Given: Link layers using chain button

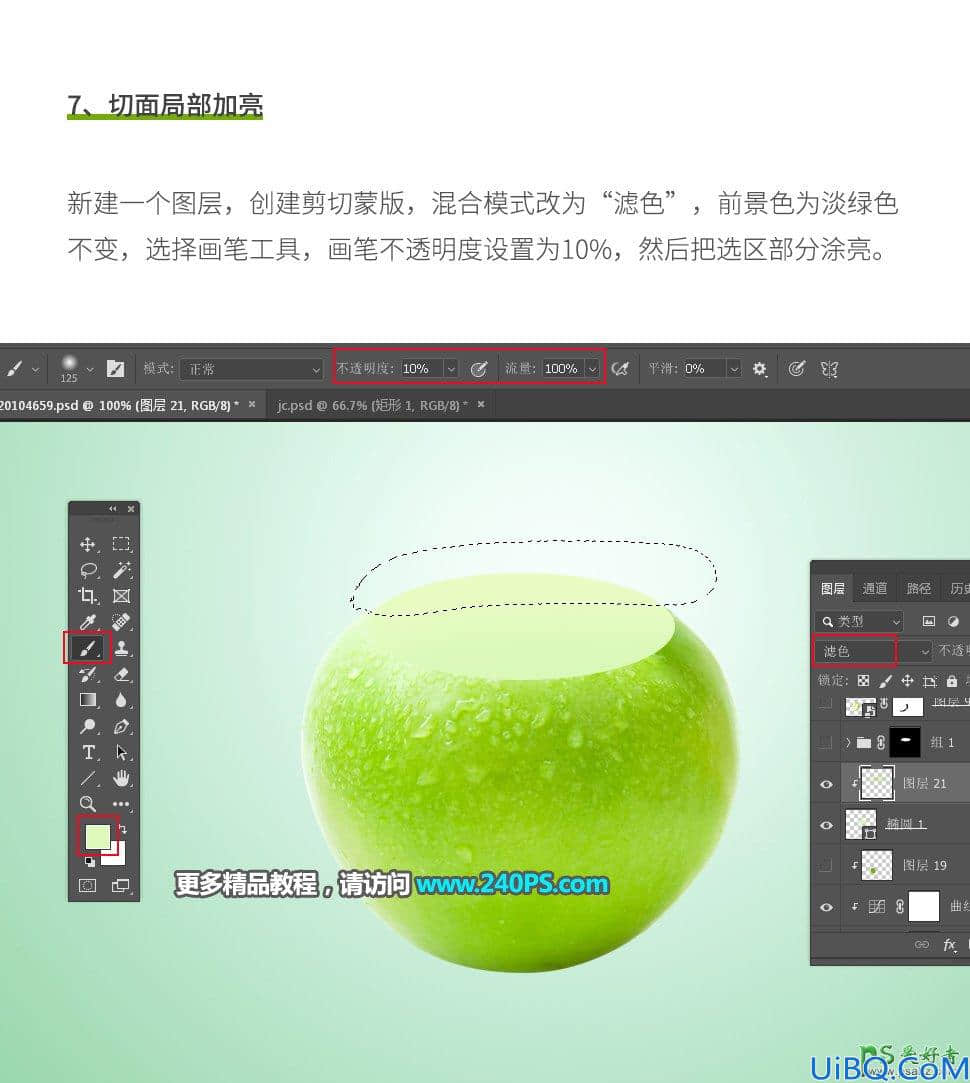Looking at the screenshot, I should [x=921, y=944].
